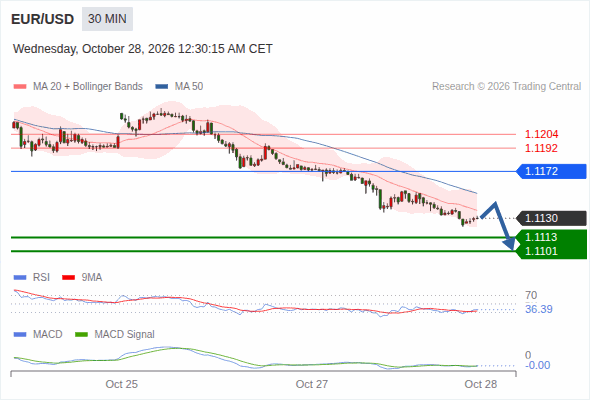
Task: Click the green support tag 1.1113
Action: click(x=552, y=237)
